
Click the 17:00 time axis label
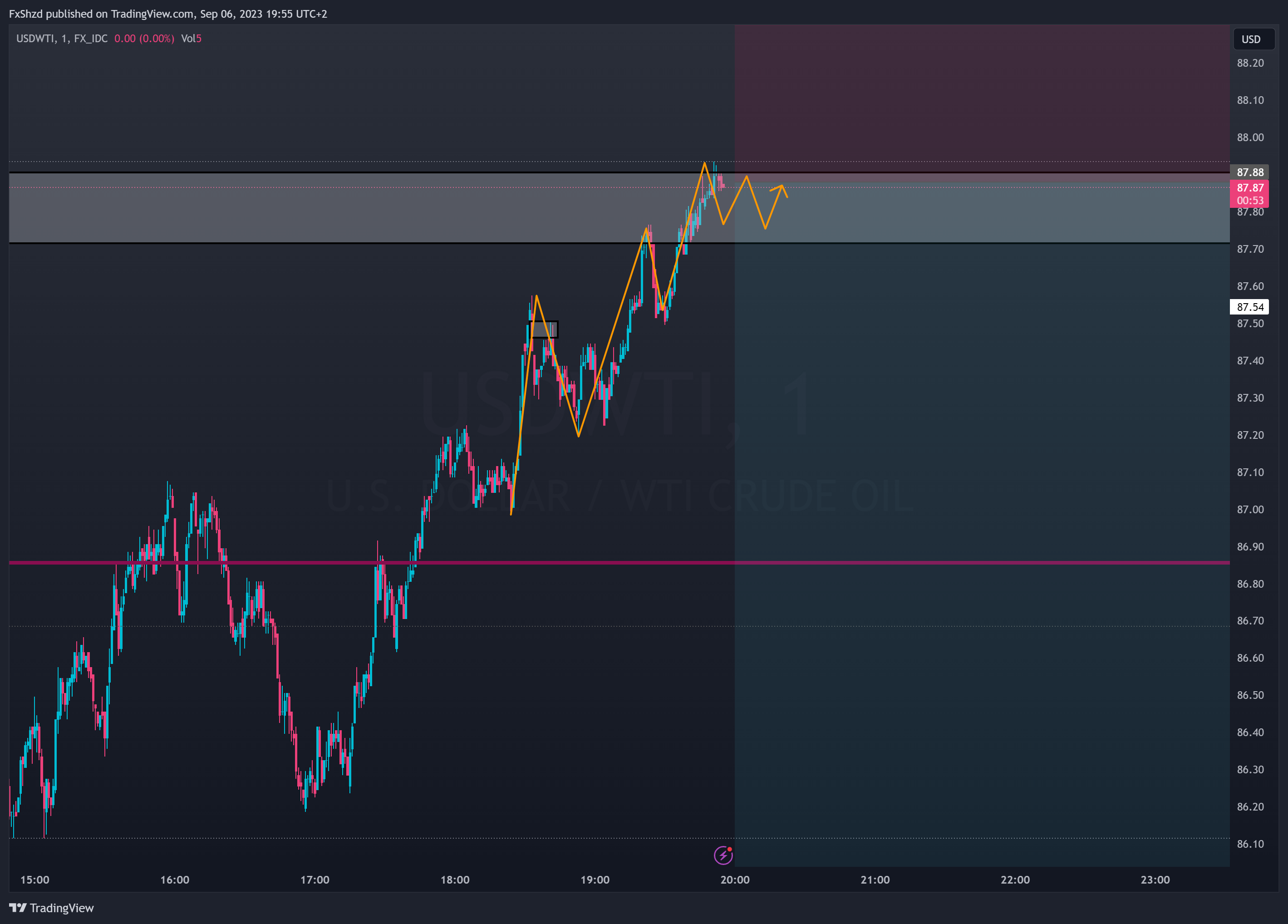pos(315,880)
